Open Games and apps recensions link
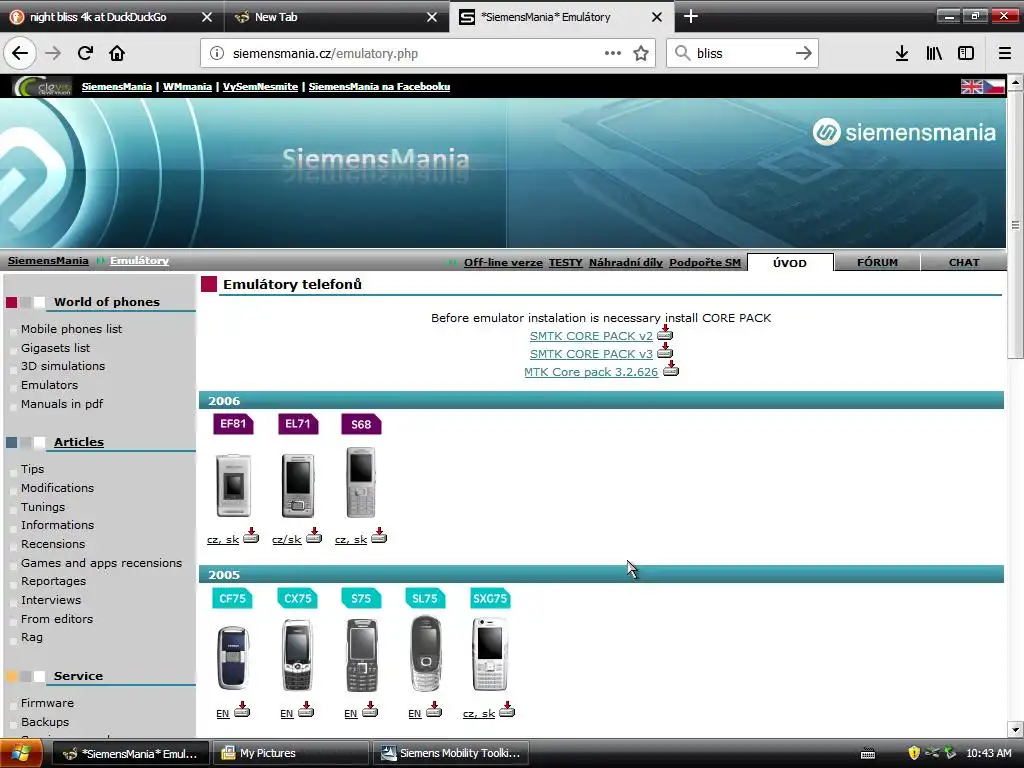Screen dimensions: 1024x768 click(101, 562)
